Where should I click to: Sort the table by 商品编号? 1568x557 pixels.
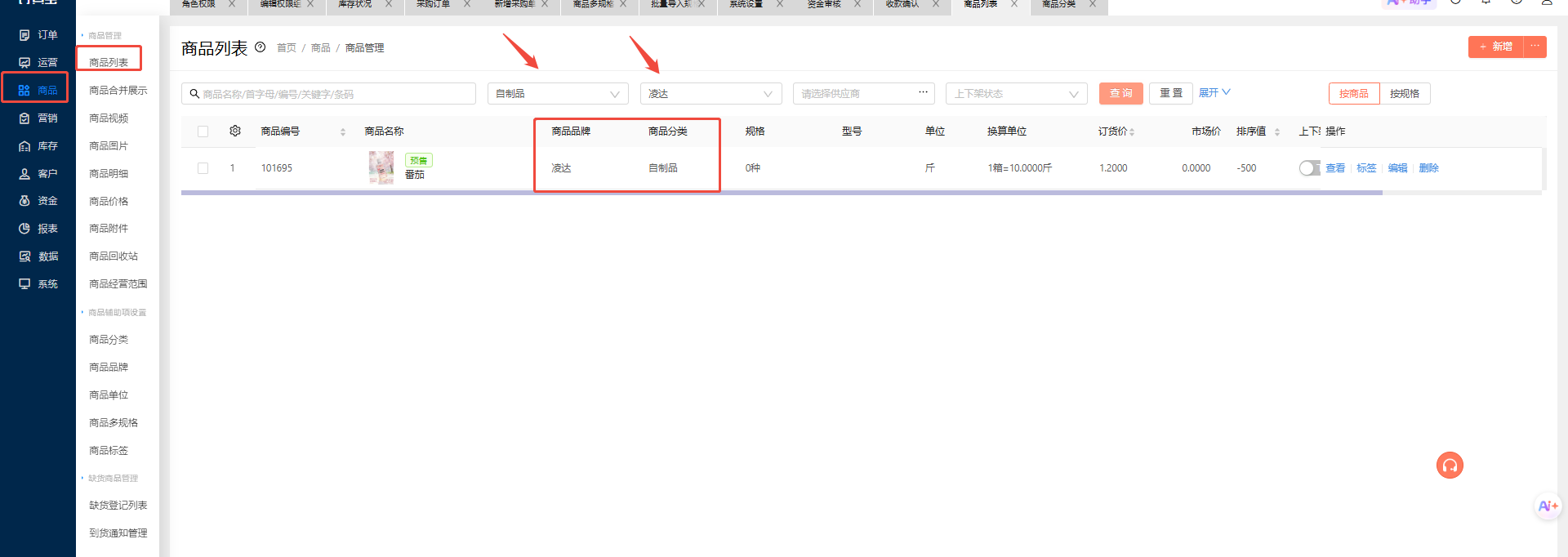coord(343,131)
